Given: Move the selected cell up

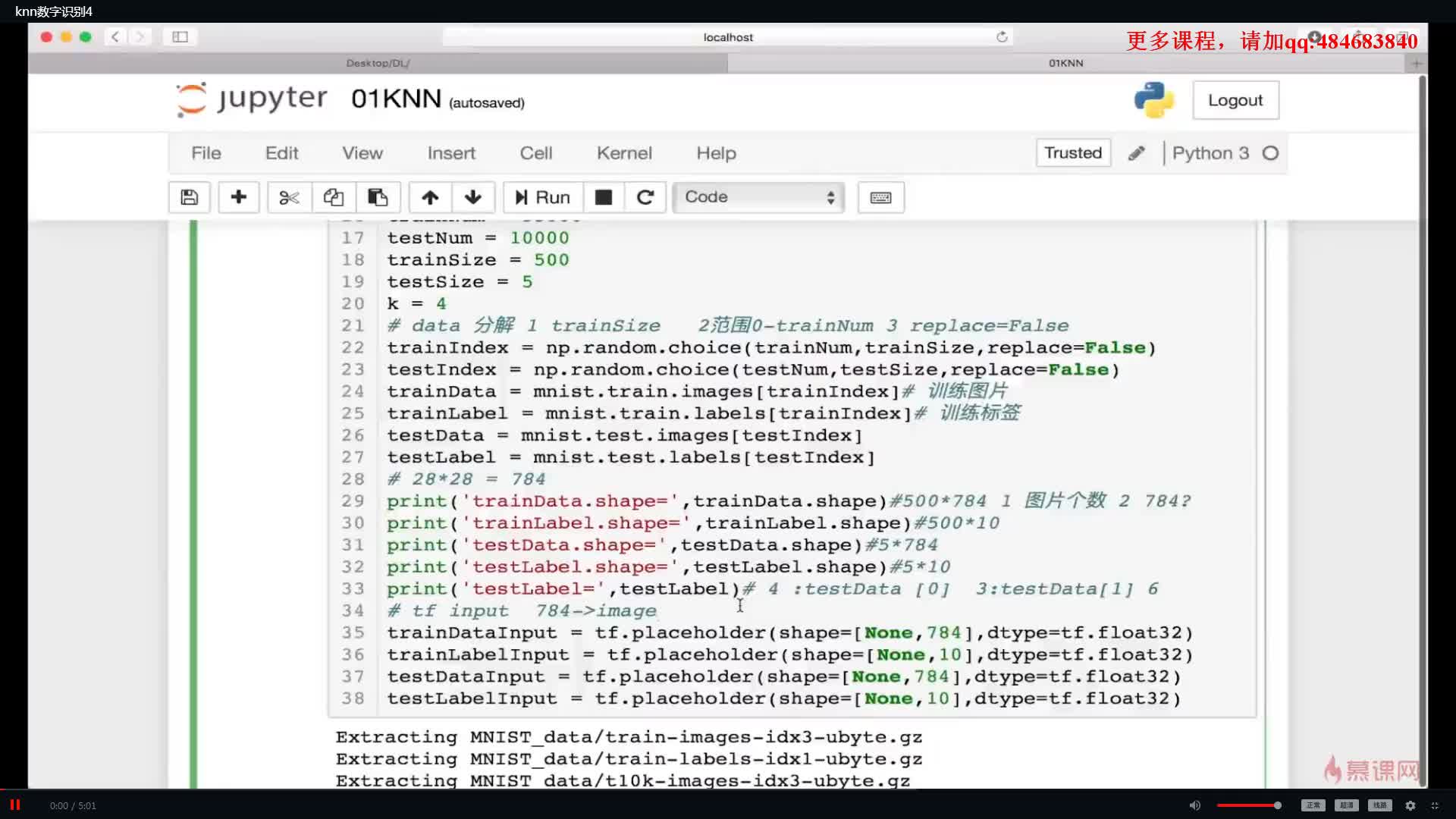Looking at the screenshot, I should click(x=430, y=197).
